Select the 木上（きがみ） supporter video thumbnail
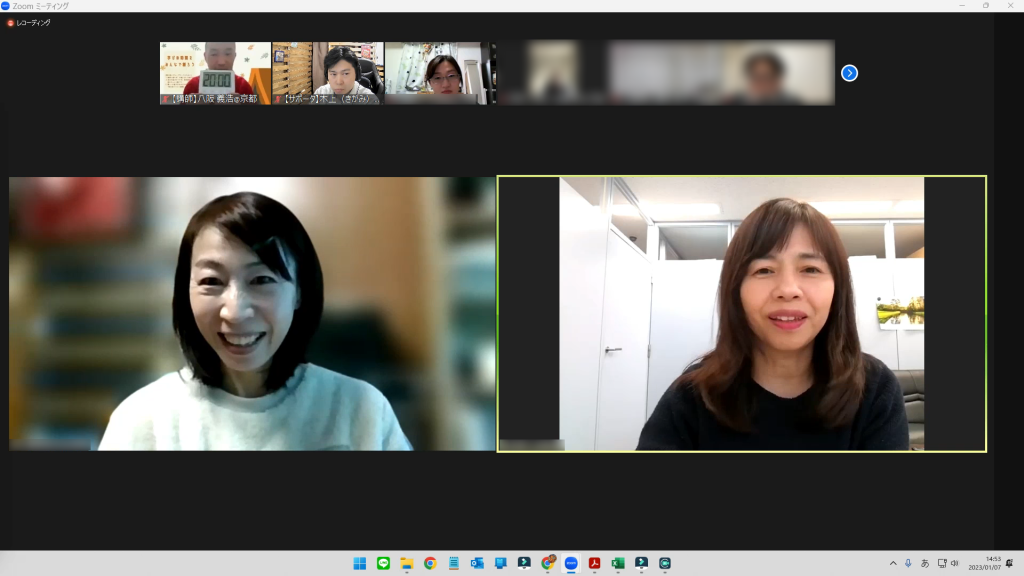 328,73
